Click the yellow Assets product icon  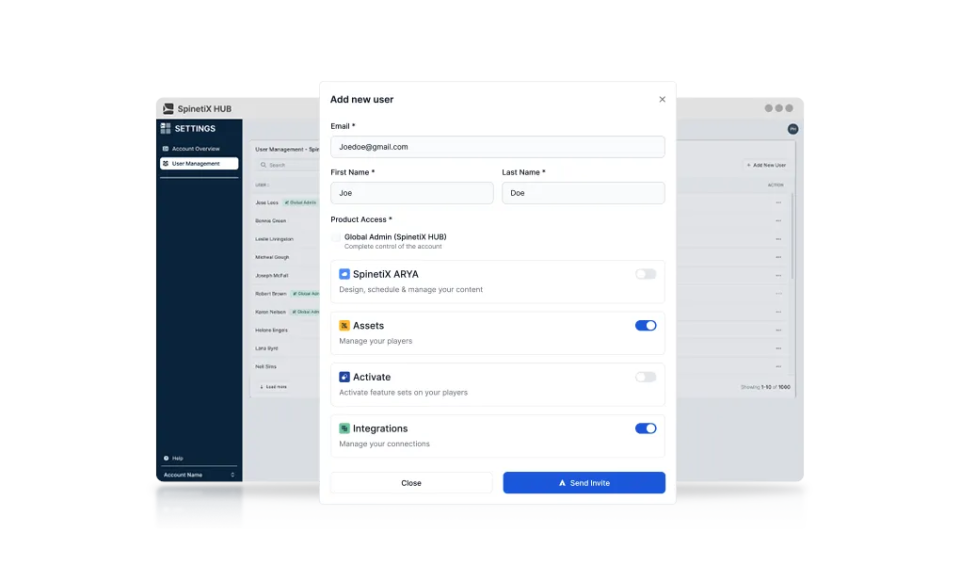tap(344, 326)
